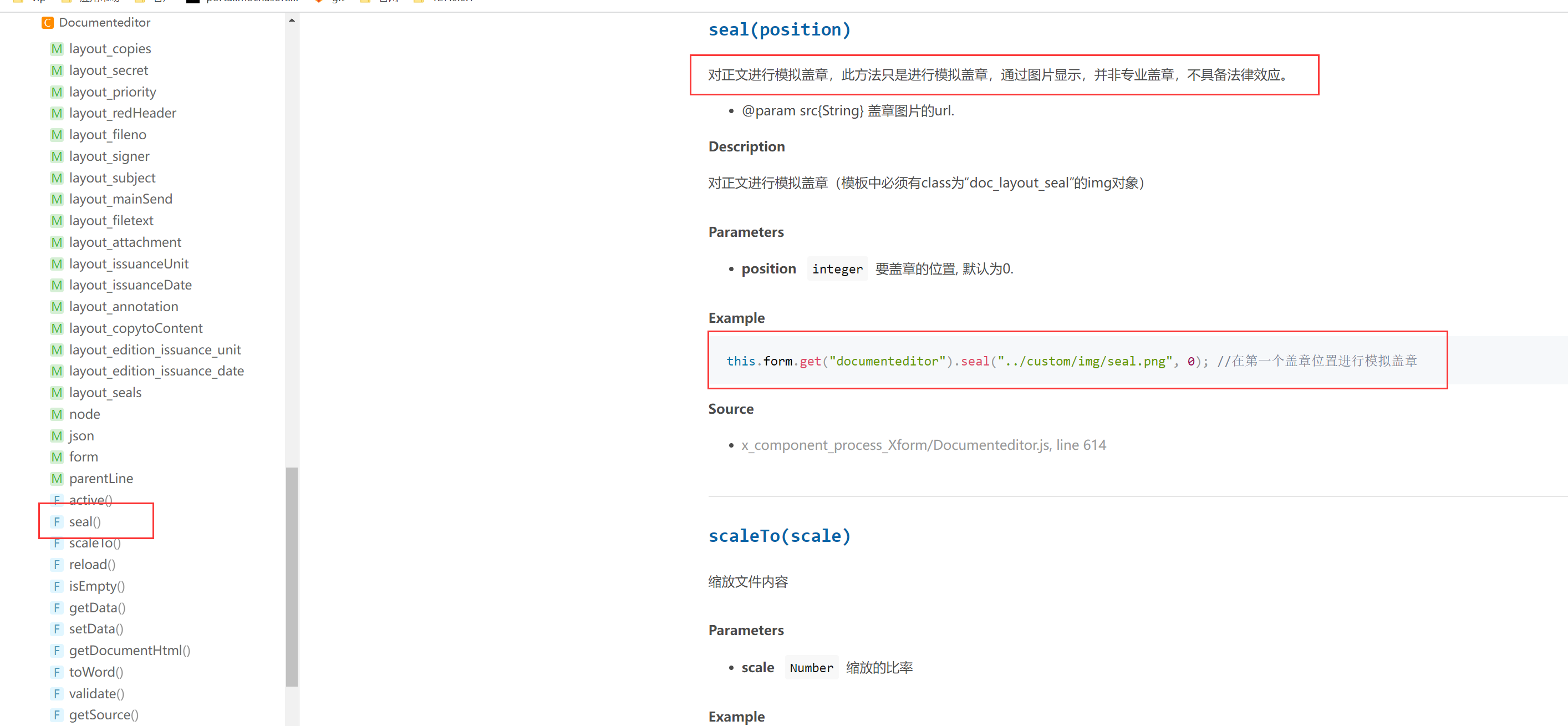Navigate to getDocumentHtml() in sidebar
The width and height of the screenshot is (1568, 726).
click(130, 651)
